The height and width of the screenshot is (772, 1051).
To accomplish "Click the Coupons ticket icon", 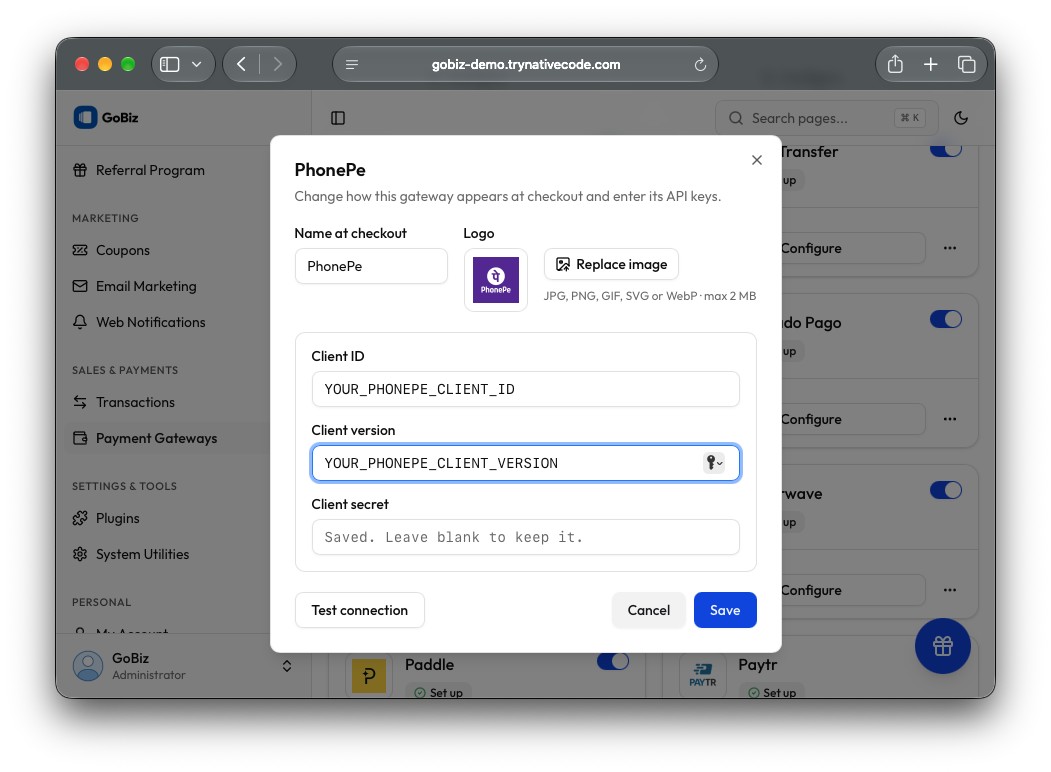I will [x=80, y=250].
